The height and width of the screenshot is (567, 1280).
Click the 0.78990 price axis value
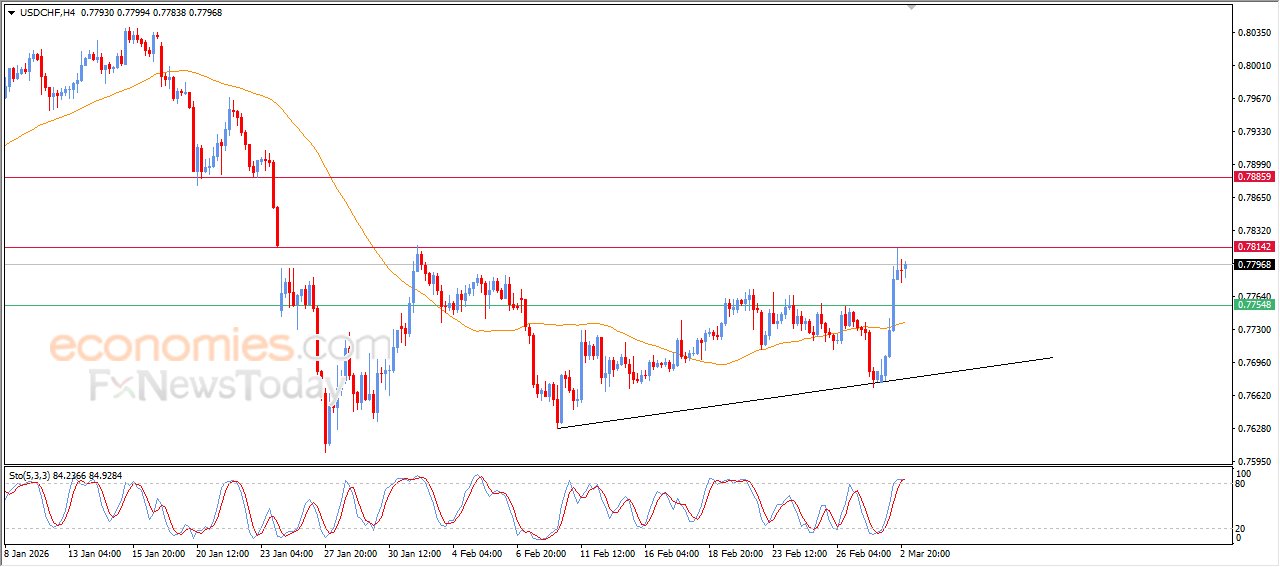click(x=1254, y=165)
